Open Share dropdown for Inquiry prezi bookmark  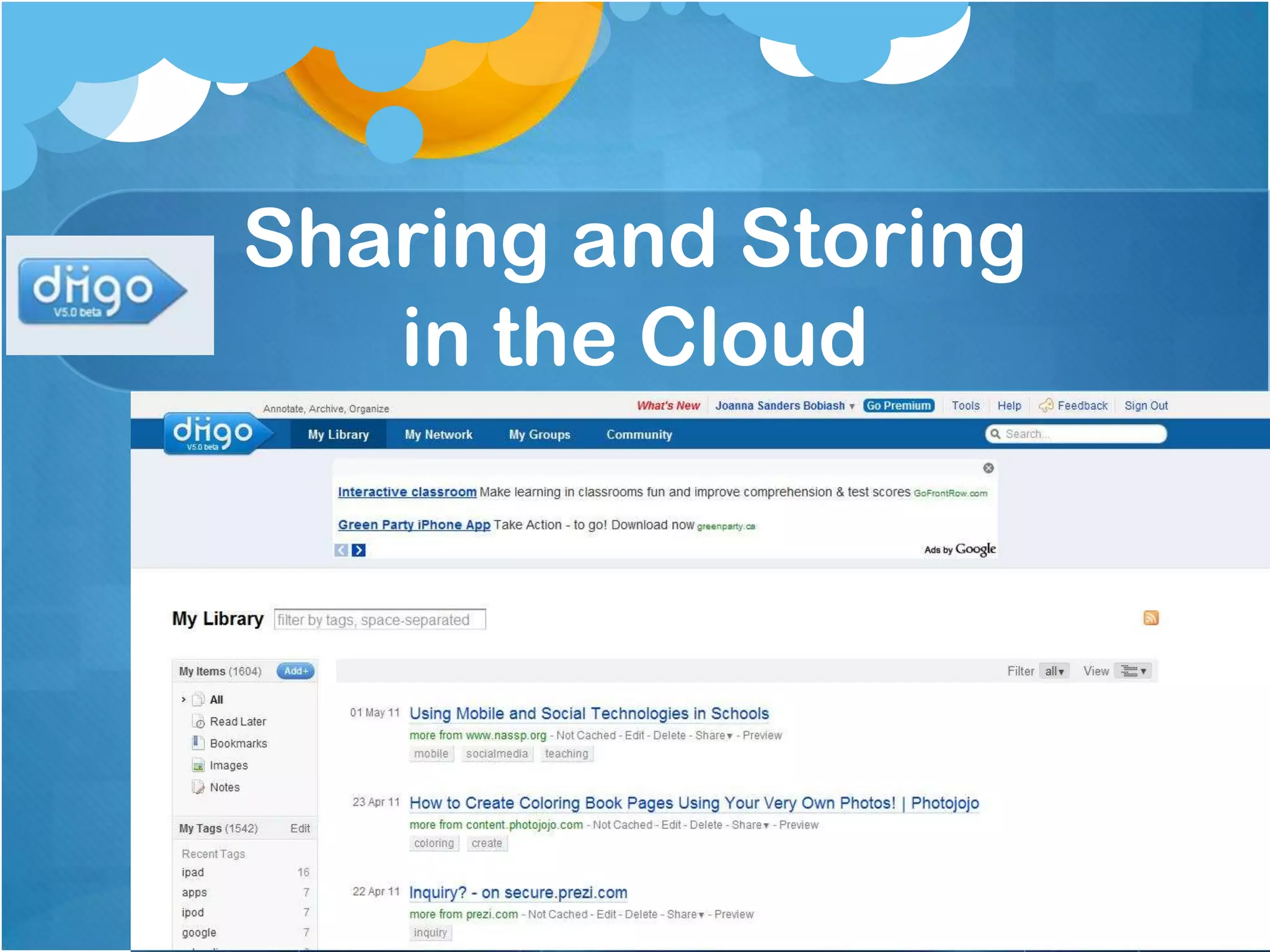tap(685, 914)
